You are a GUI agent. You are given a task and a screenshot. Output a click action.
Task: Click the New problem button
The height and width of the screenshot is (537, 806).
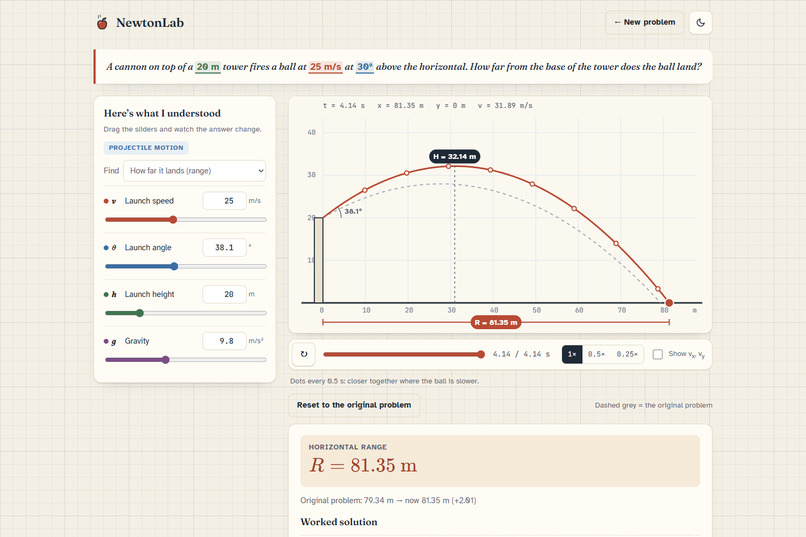[645, 23]
